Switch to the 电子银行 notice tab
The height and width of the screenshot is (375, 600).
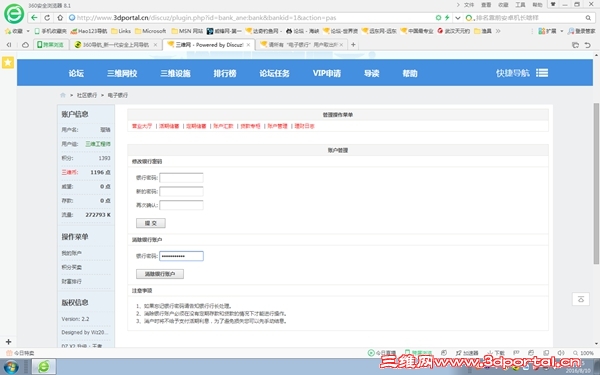click(302, 45)
